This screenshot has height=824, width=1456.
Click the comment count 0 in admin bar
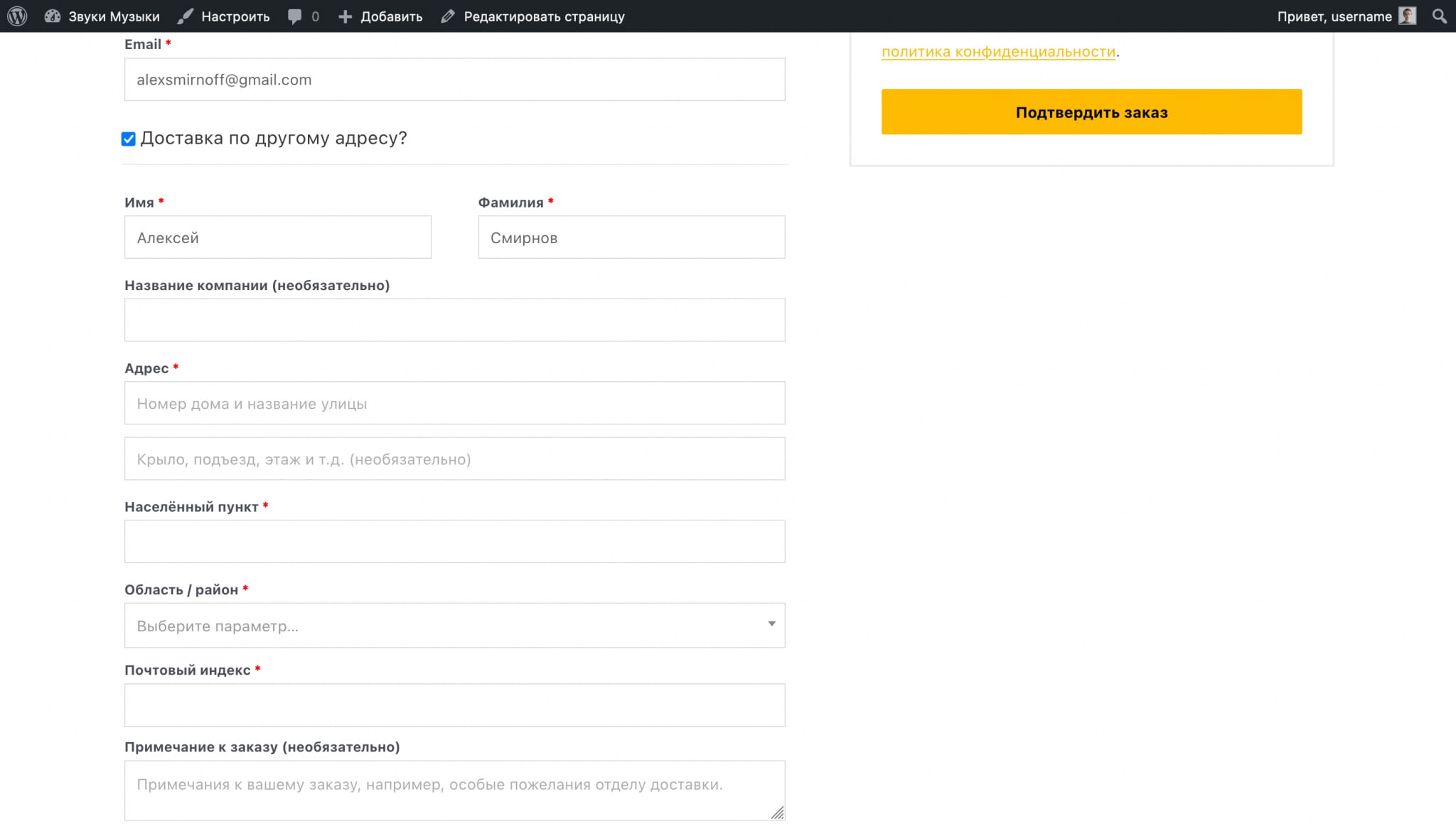click(316, 16)
